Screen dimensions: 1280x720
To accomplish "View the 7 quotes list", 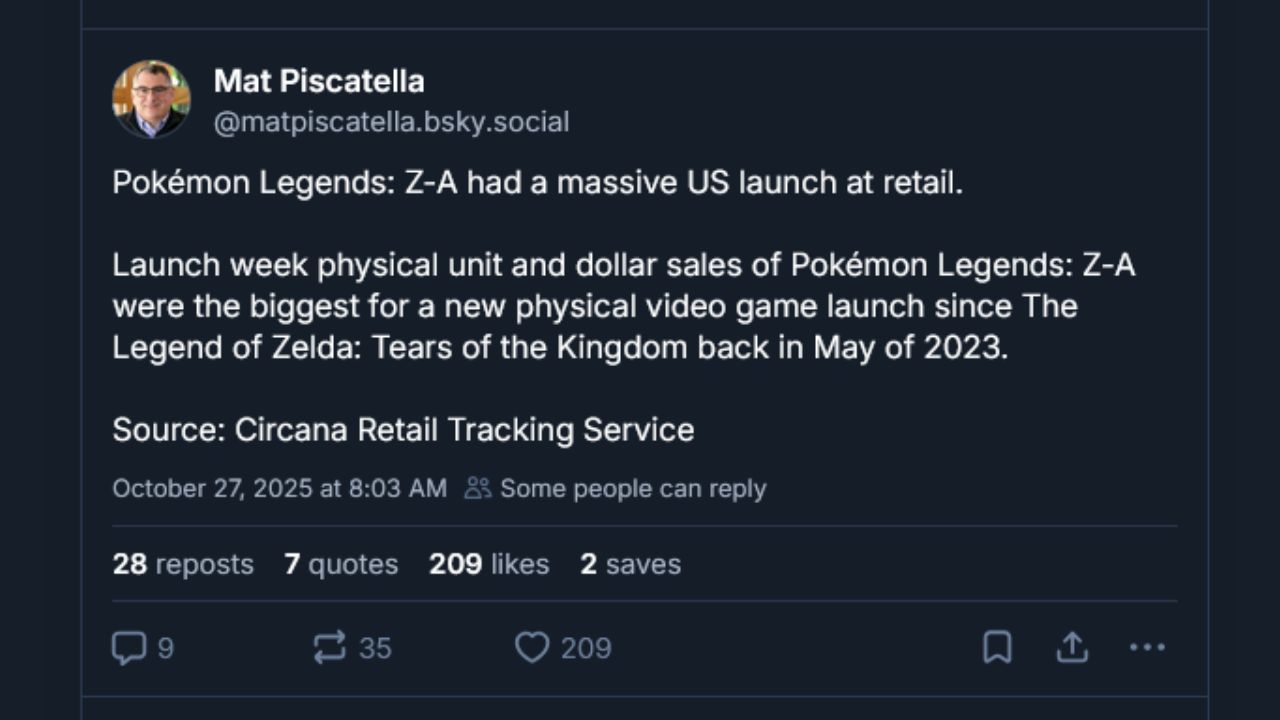I will pos(341,564).
